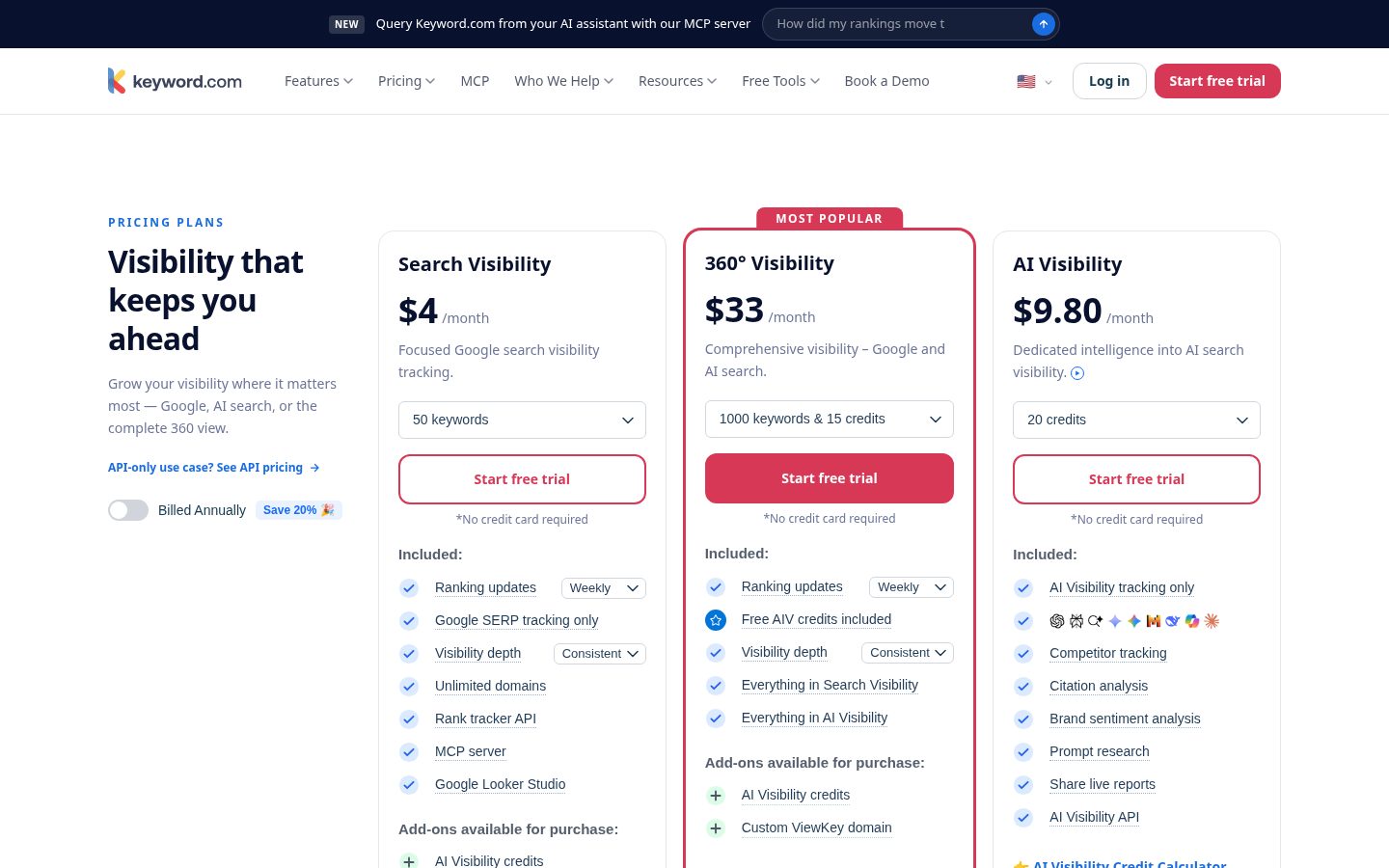The width and height of the screenshot is (1389, 868).
Task: Open the Features menu
Action: click(318, 81)
